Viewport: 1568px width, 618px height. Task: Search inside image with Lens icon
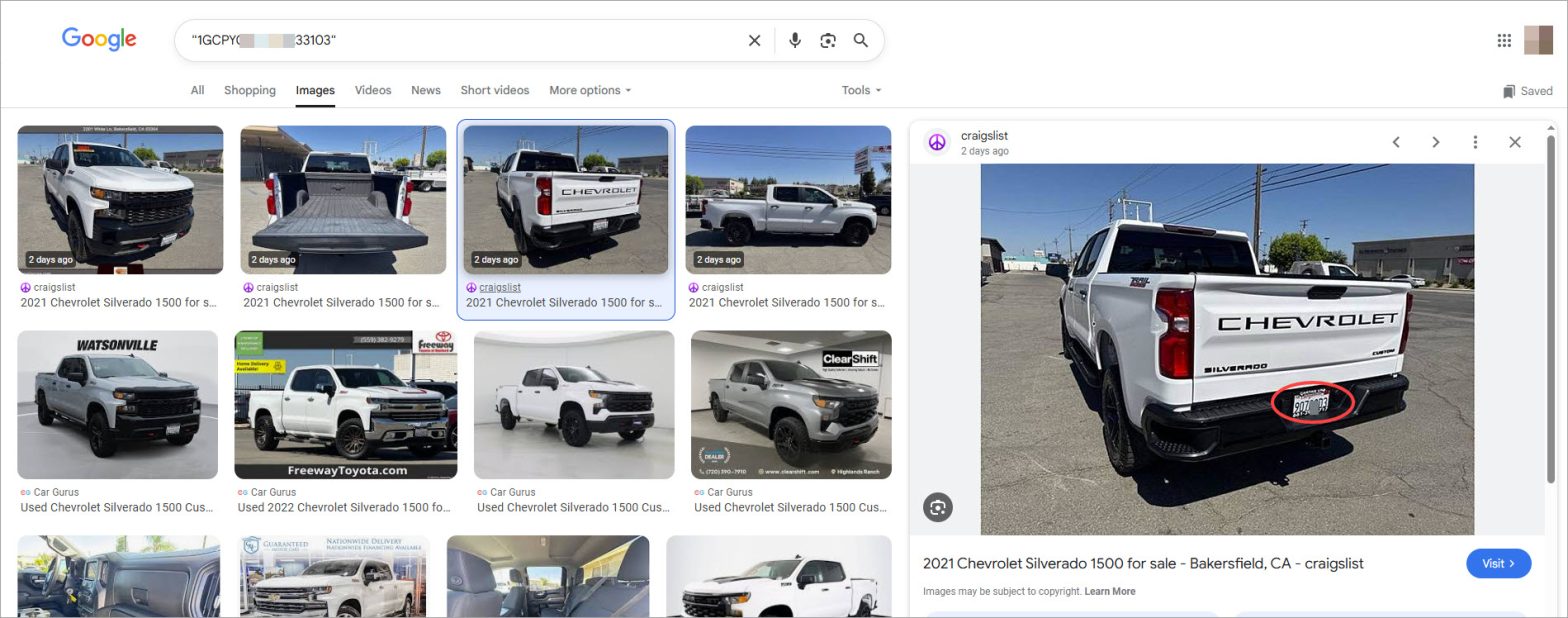[x=938, y=507]
